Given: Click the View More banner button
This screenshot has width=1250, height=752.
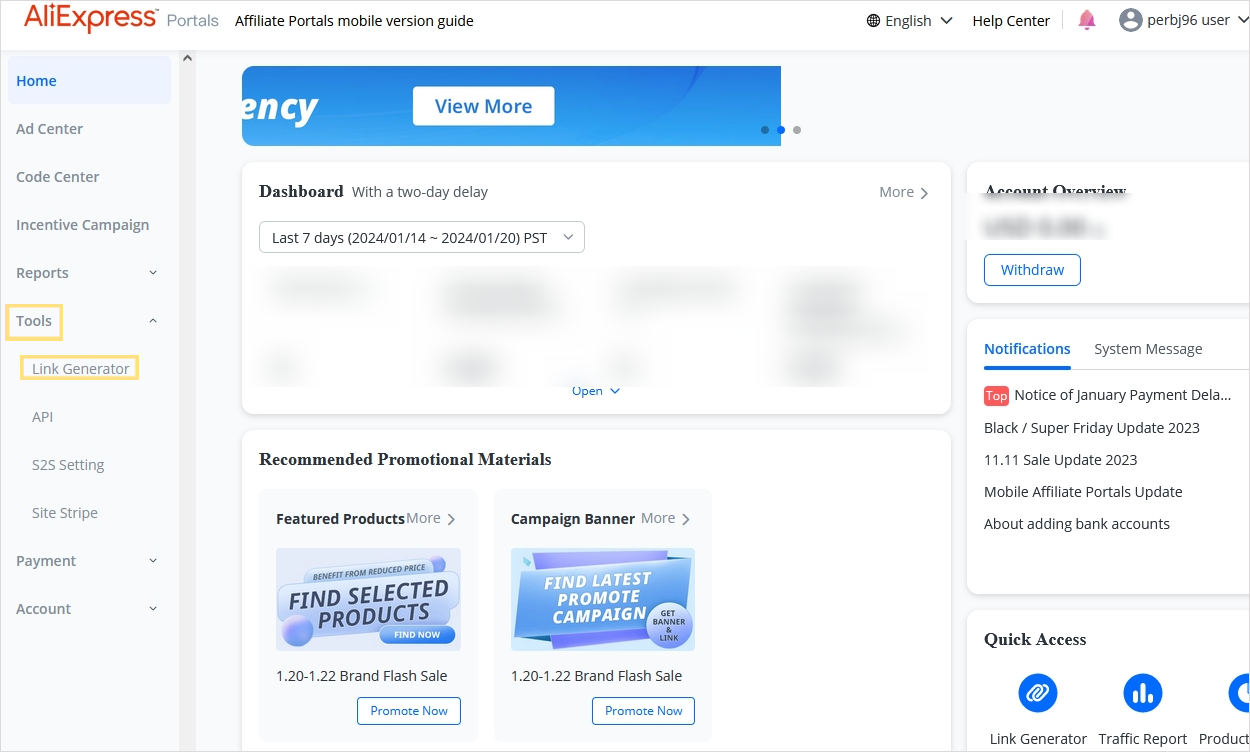Looking at the screenshot, I should [483, 106].
